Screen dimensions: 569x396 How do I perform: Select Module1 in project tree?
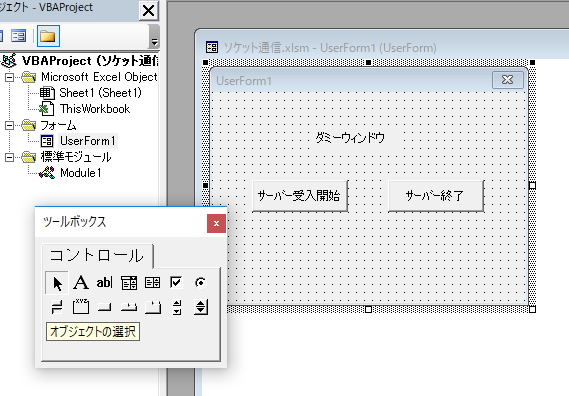81,173
